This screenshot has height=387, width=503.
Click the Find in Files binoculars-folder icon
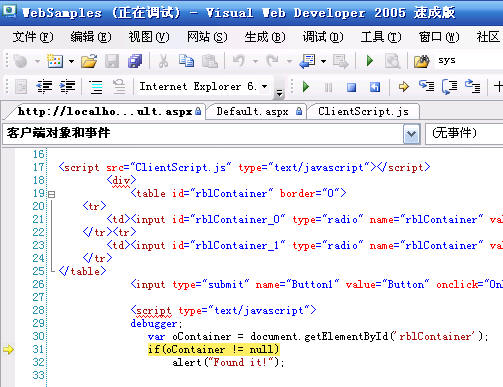pos(421,61)
